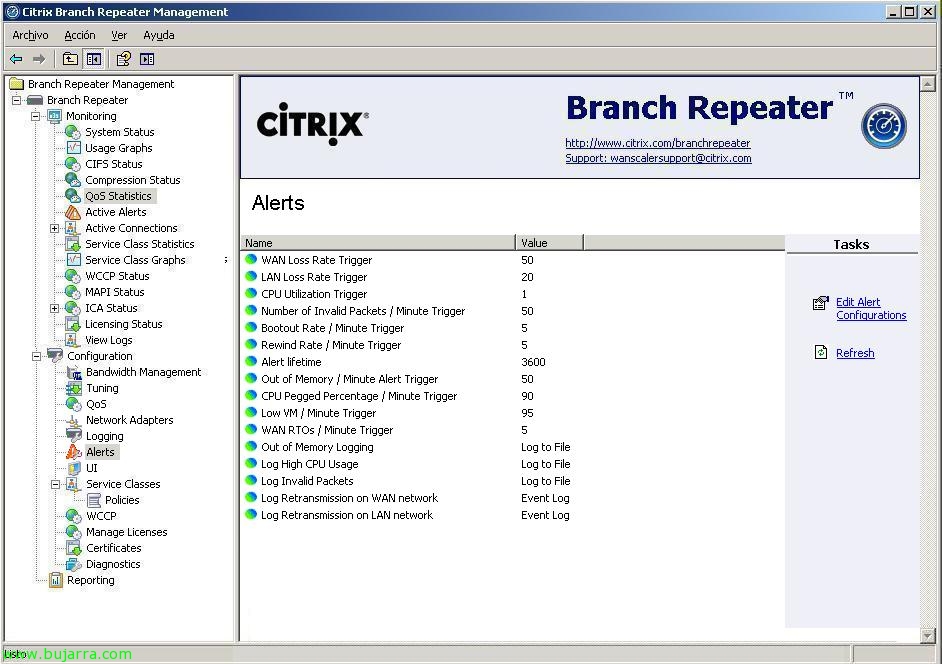Open the Ver menu
The image size is (942, 664).
119,35
